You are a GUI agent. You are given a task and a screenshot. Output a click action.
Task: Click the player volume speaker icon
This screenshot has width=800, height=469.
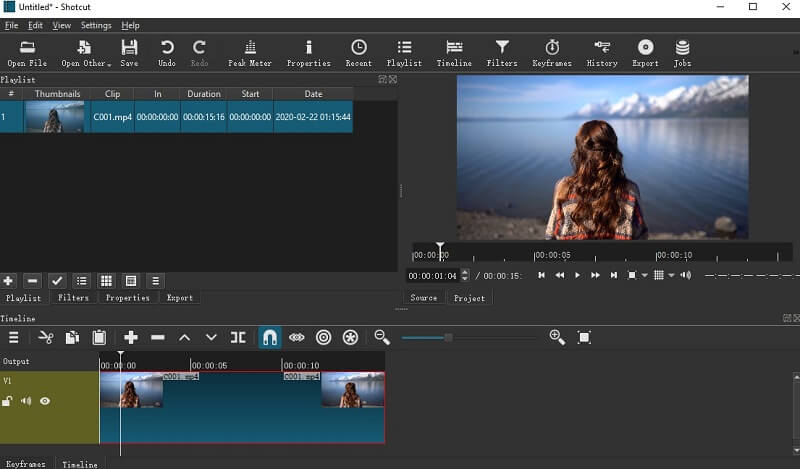(x=686, y=275)
